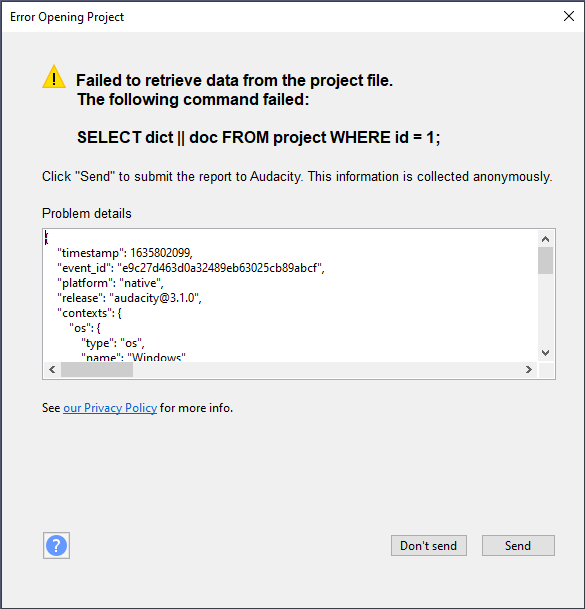Screen dimensions: 585x609
Task: Click the vertical scrollbar thumb in Problem details
Action: [545, 260]
